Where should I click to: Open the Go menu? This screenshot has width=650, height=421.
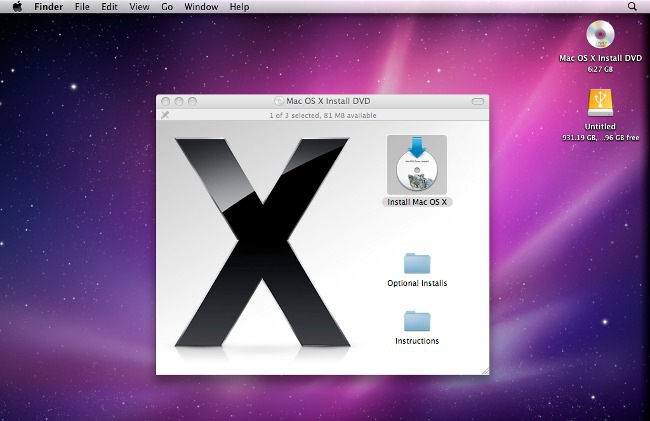167,7
